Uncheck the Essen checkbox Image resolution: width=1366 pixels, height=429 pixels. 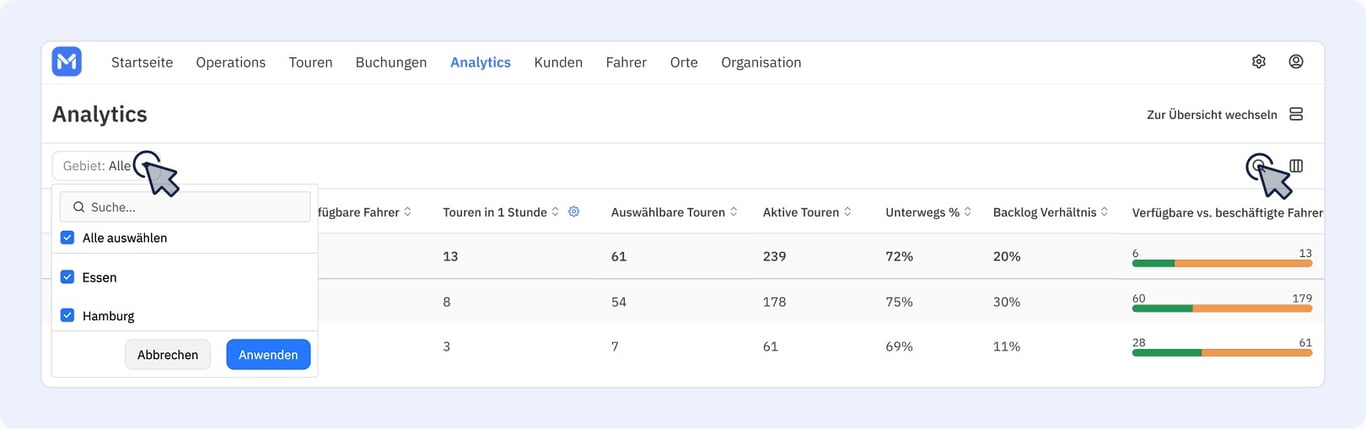tap(67, 277)
